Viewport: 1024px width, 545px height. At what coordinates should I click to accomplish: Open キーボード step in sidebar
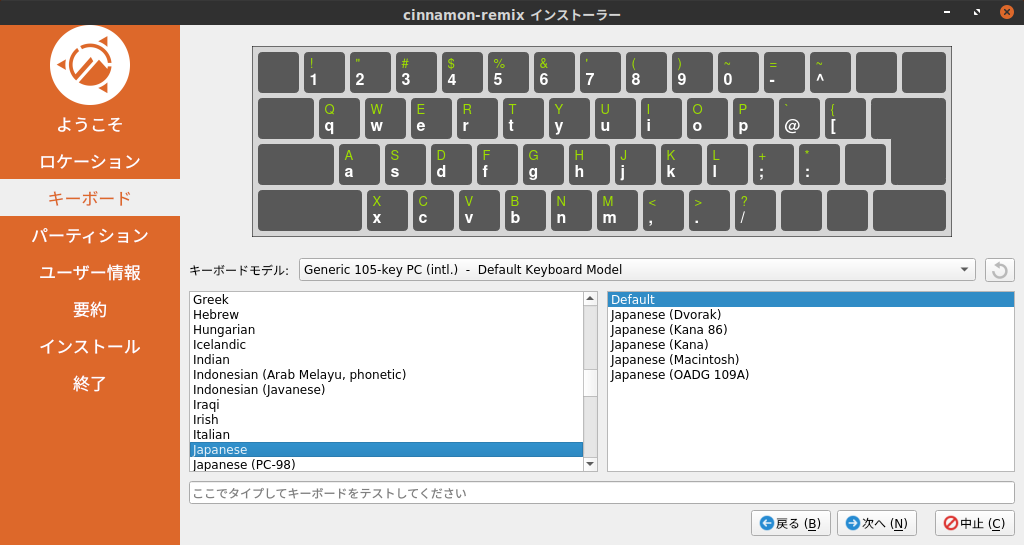(x=89, y=198)
